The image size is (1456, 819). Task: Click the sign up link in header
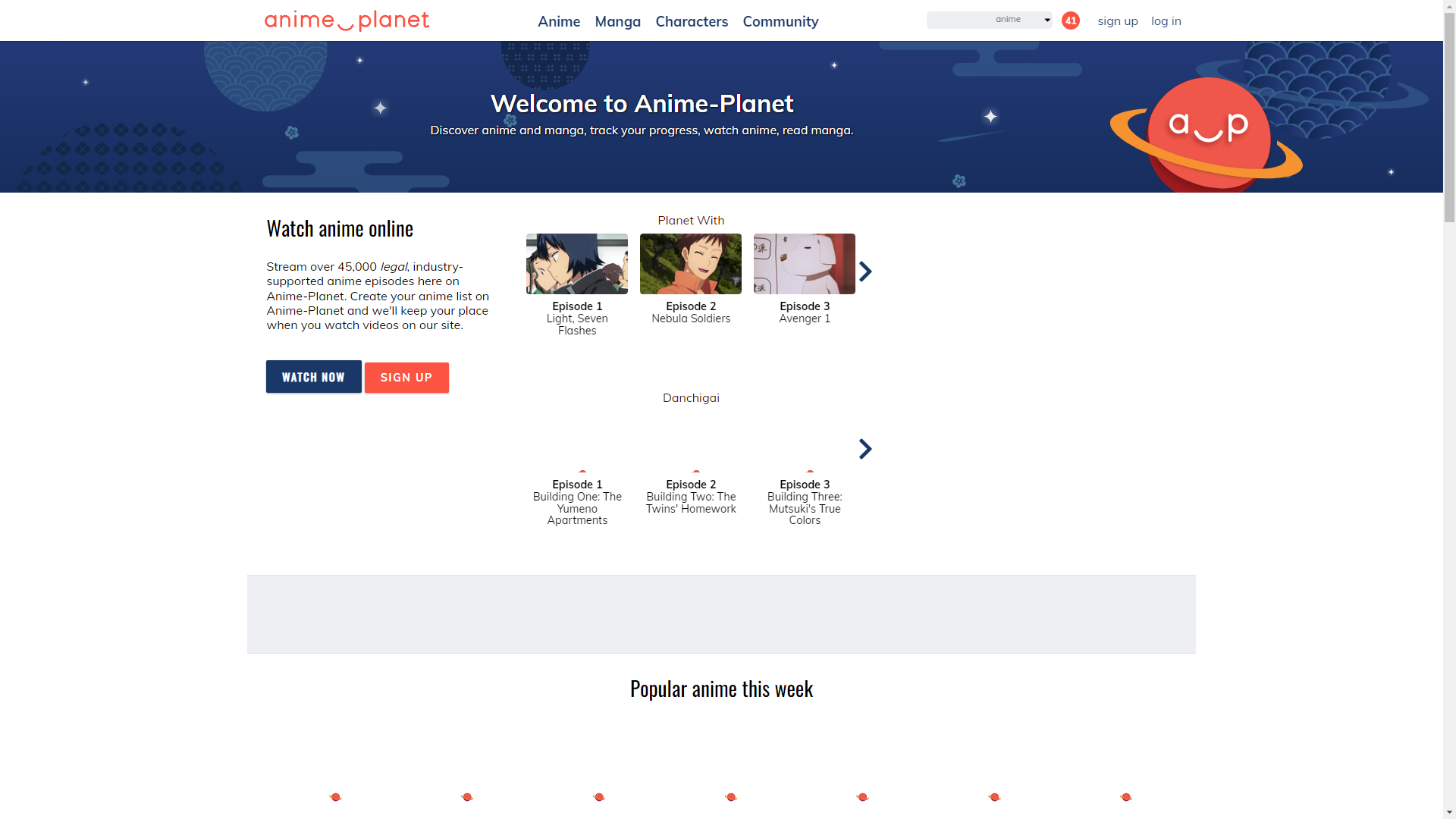[x=1118, y=20]
